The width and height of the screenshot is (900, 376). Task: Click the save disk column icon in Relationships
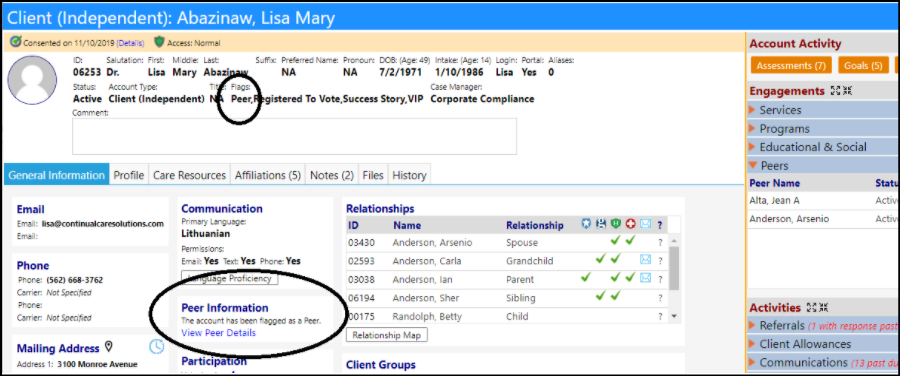(601, 225)
